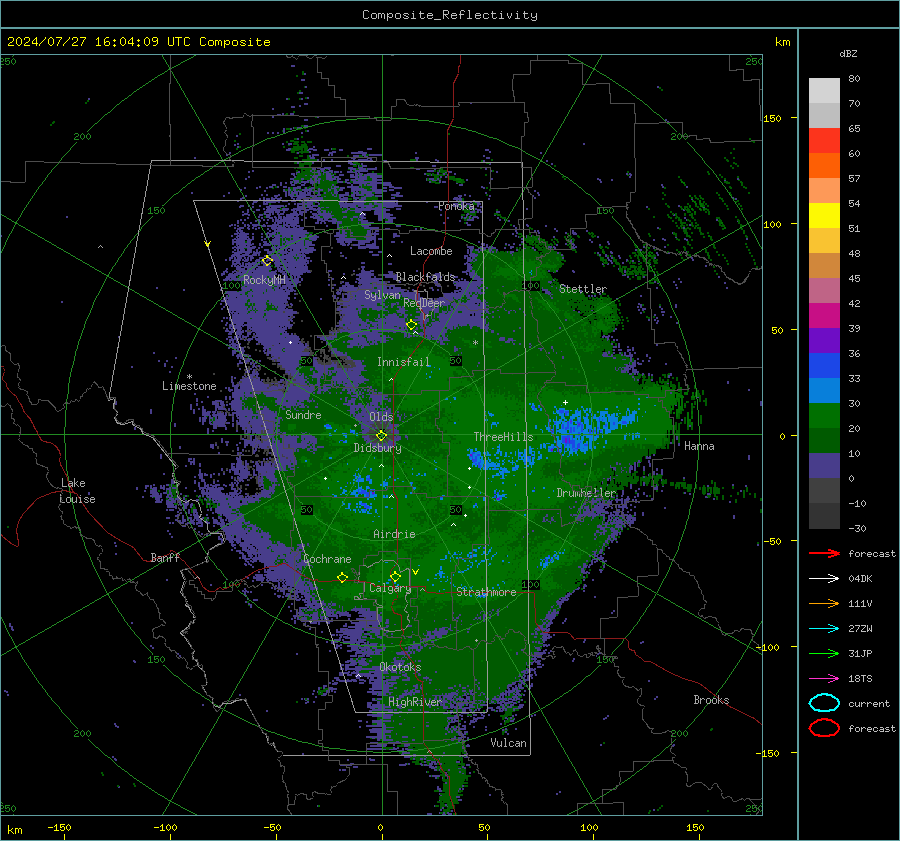The width and height of the screenshot is (900, 841).
Task: Click the yellow diamond marker below Cochrane
Action: point(343,577)
